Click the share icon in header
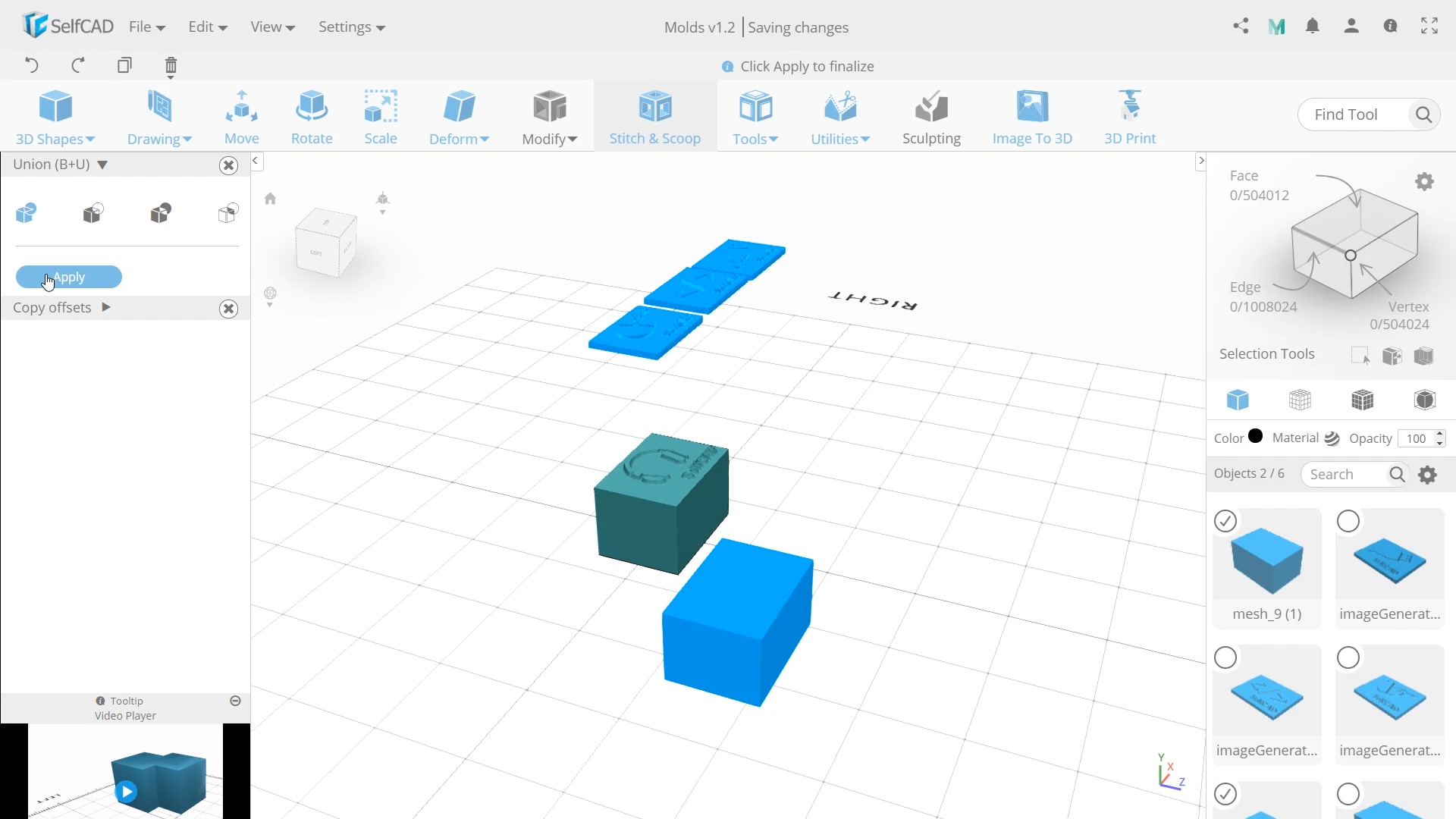 [x=1241, y=27]
